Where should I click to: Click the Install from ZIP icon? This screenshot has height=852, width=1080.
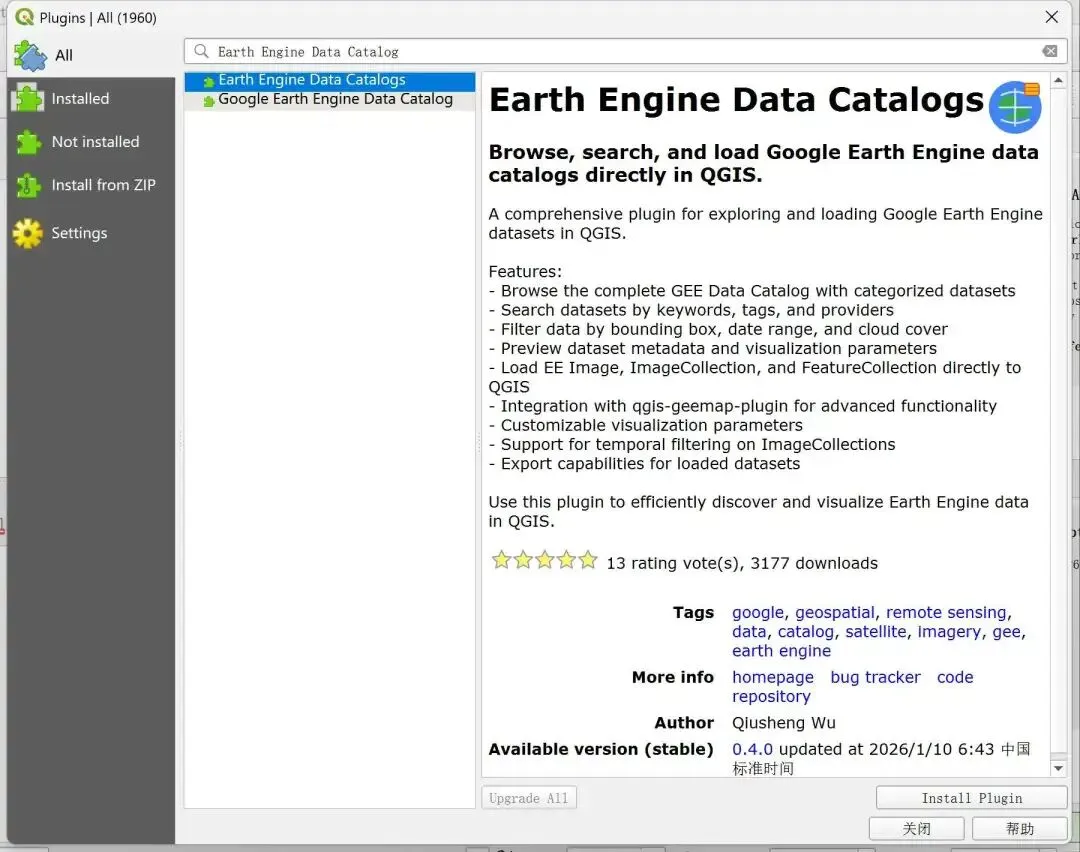pos(28,186)
